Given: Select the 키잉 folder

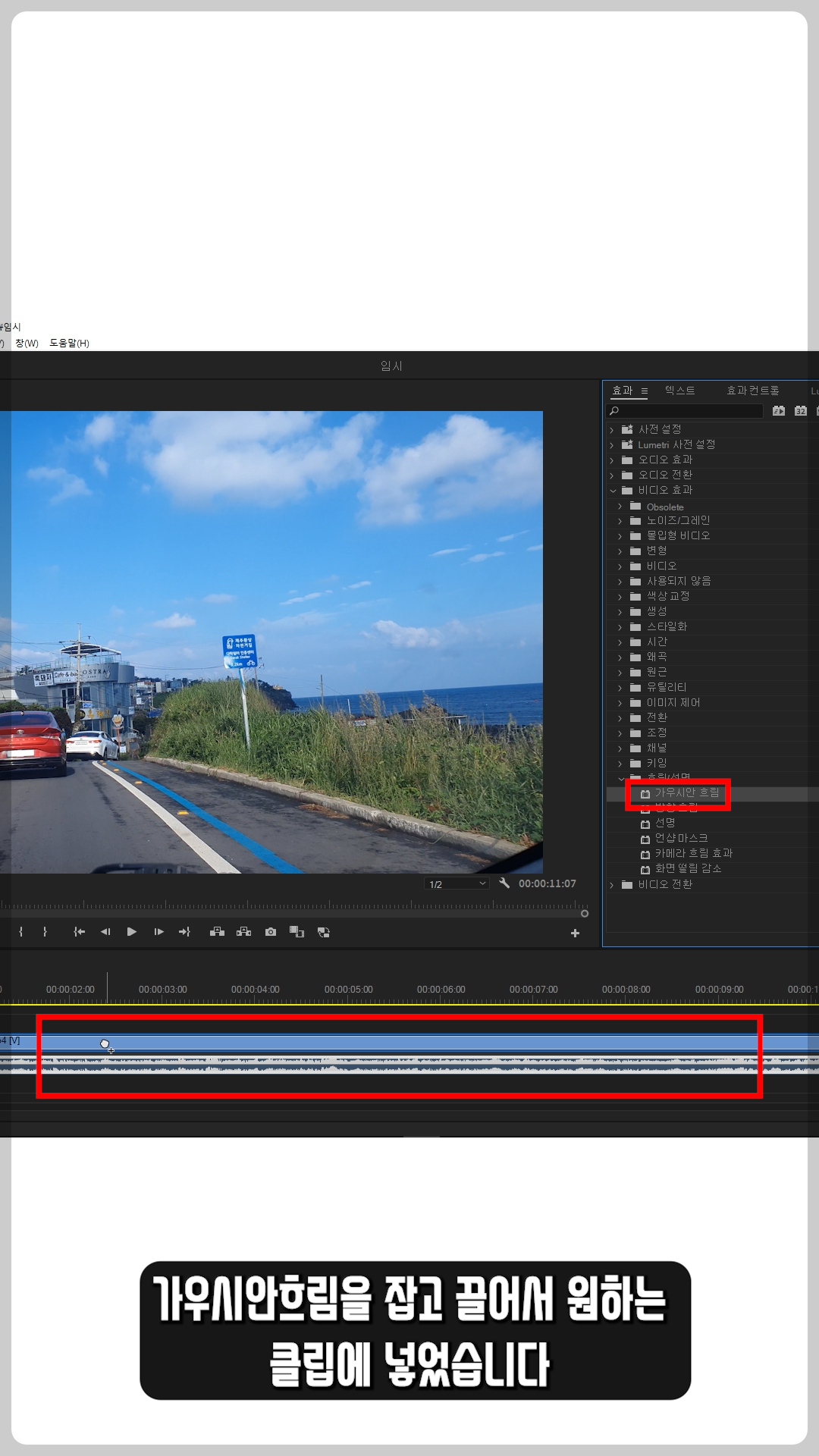Looking at the screenshot, I should tap(657, 763).
